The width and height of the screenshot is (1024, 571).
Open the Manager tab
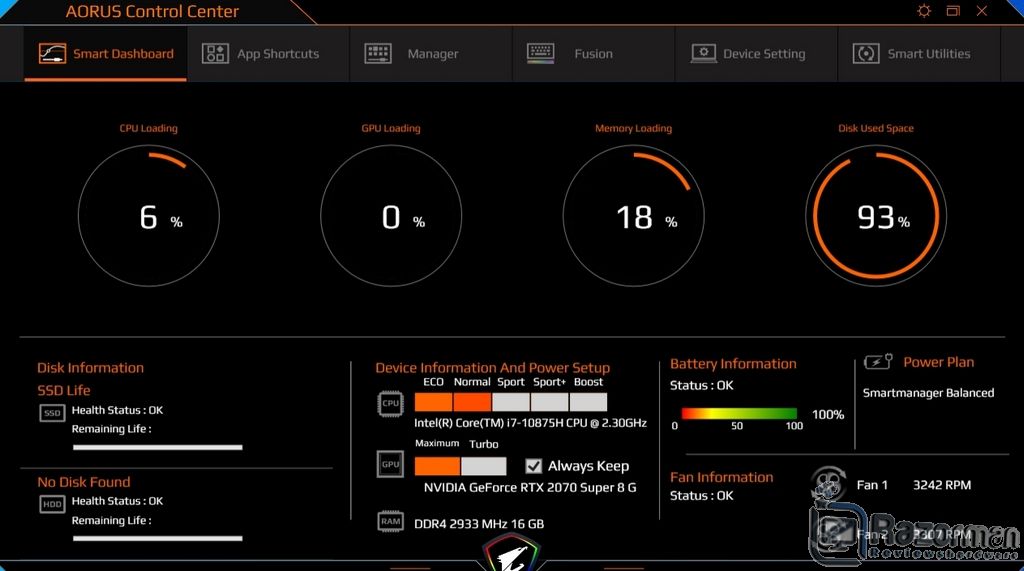[x=430, y=54]
